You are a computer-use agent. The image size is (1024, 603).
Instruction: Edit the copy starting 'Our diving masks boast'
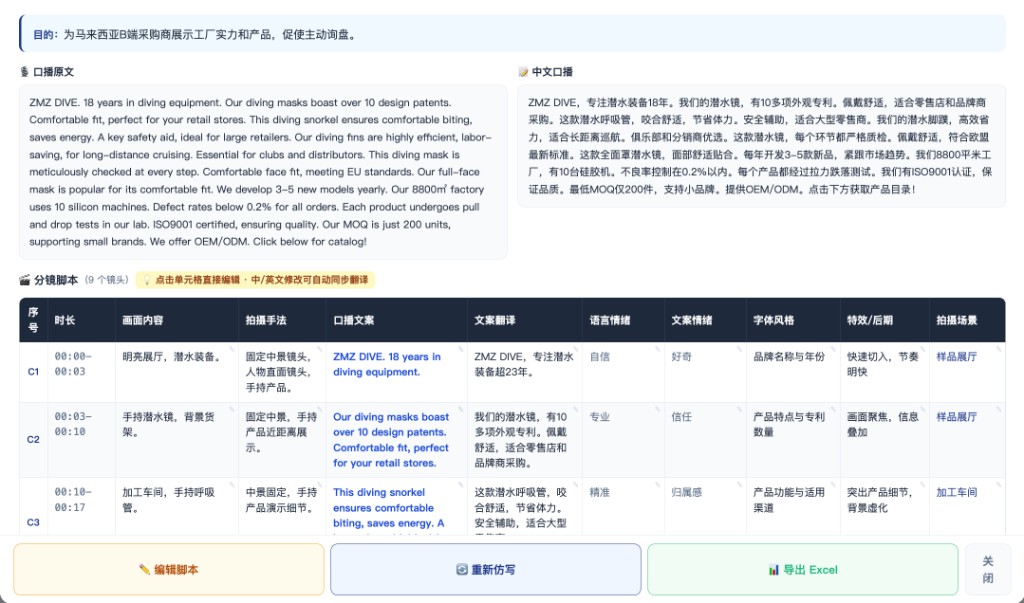[396, 440]
